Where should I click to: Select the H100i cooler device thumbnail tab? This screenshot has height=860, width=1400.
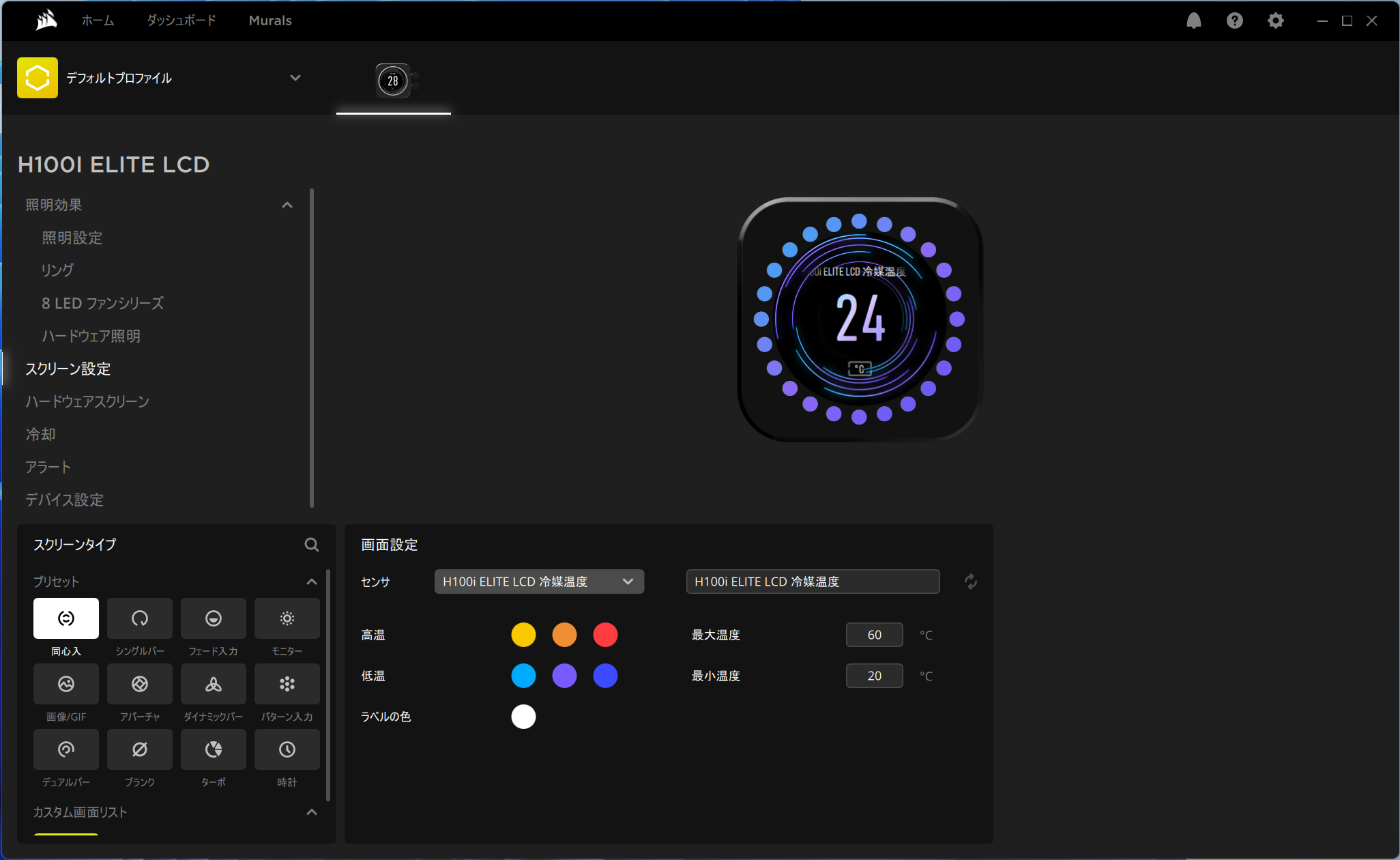pos(394,81)
